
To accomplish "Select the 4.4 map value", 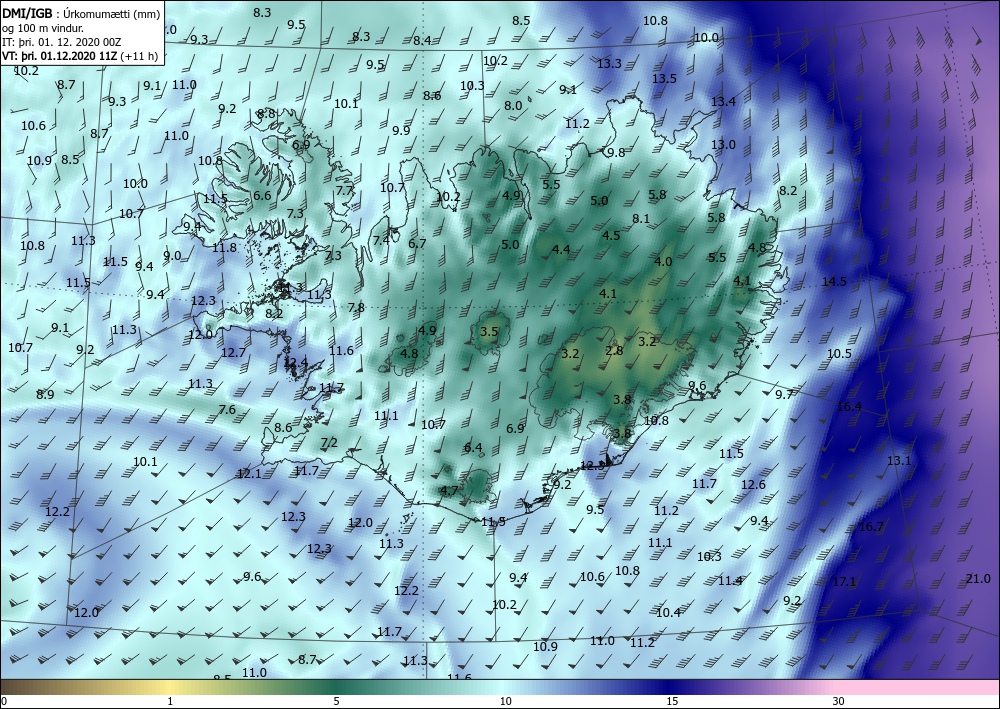I will [561, 249].
